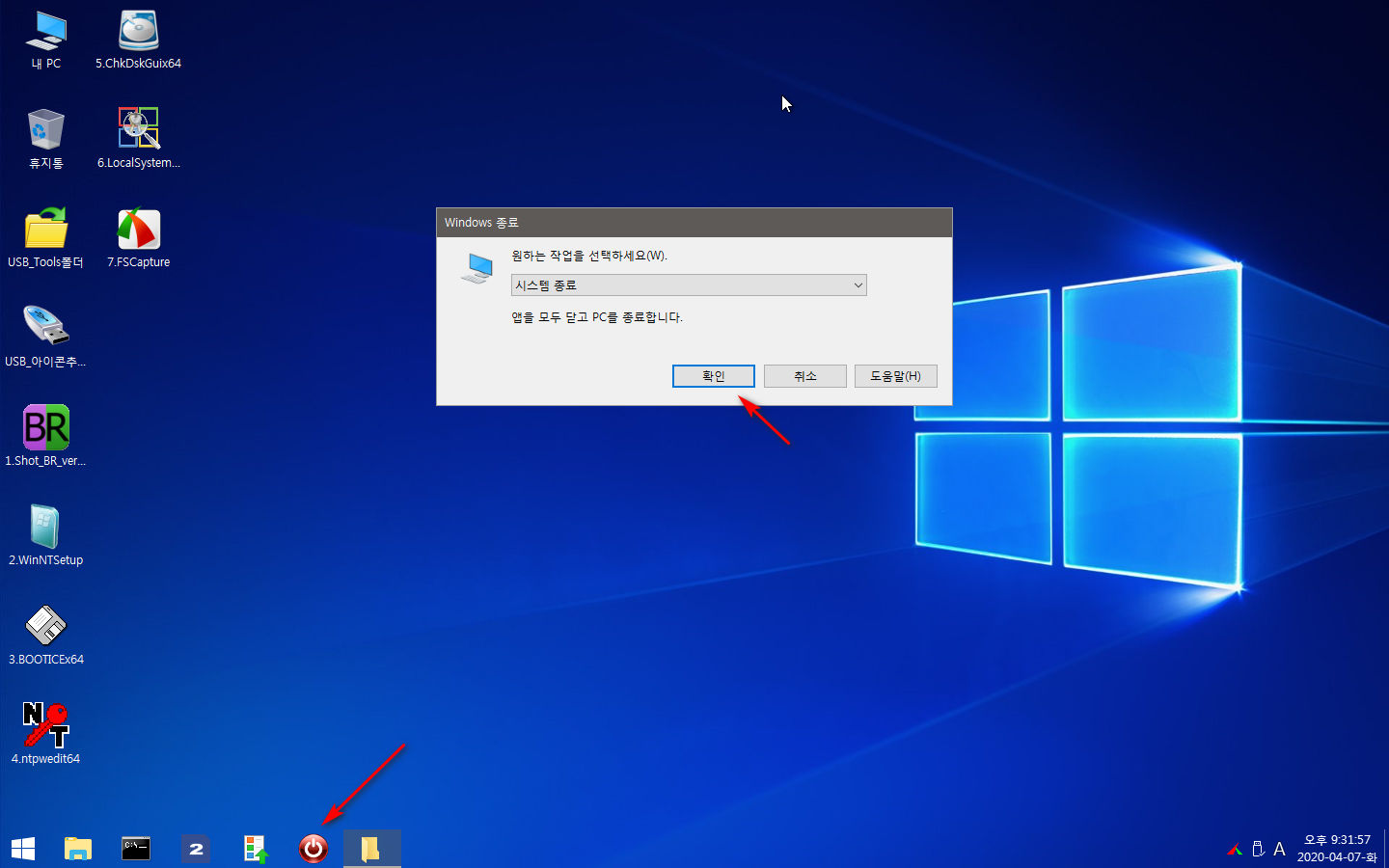Click the colorful tray icon in system tray
This screenshot has width=1389, height=868.
coord(1235,850)
